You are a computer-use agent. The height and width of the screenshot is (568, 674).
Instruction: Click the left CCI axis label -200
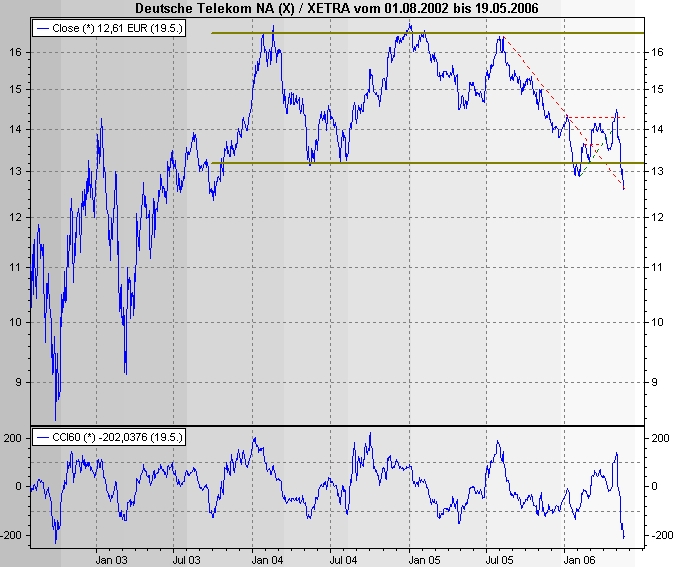coord(12,535)
